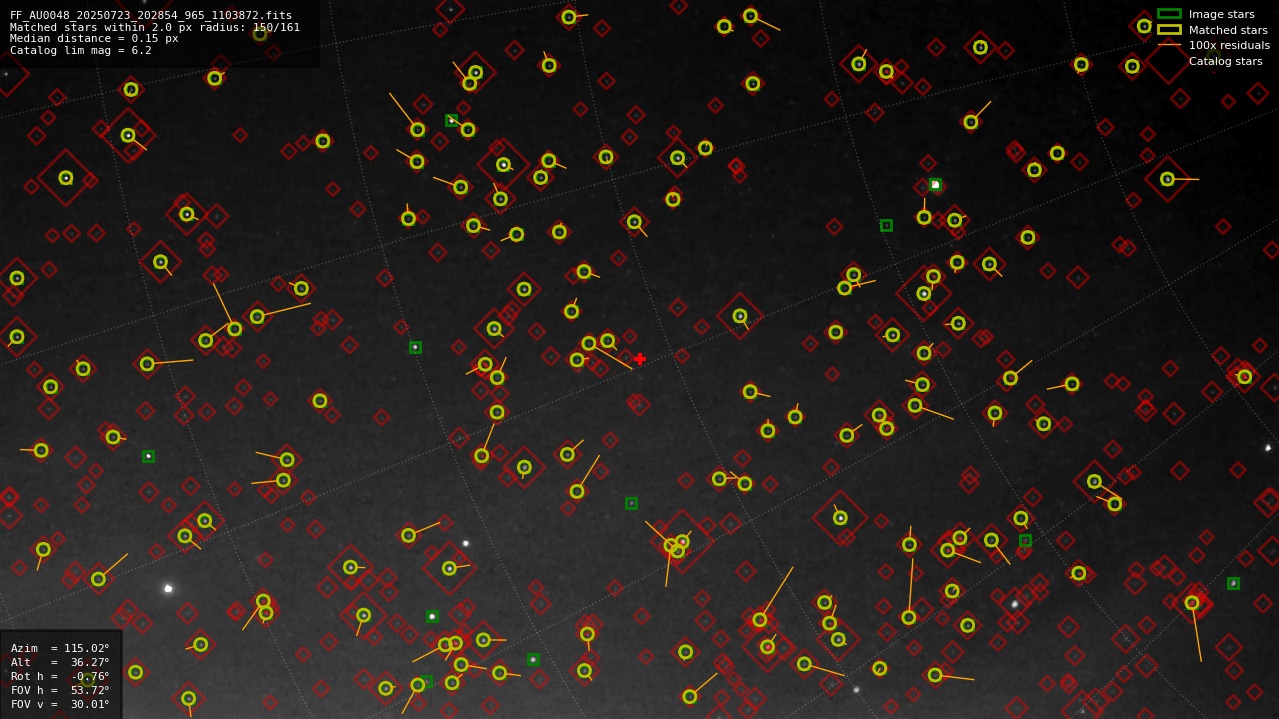Viewport: 1279px width, 719px height.
Task: Click the orange line 100x residuals legend symbol
Action: pyautogui.click(x=1169, y=45)
